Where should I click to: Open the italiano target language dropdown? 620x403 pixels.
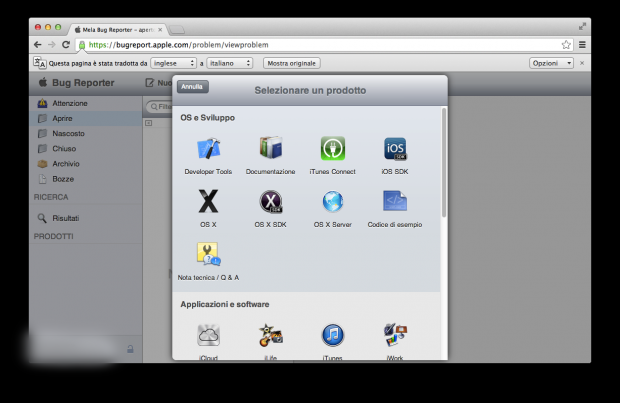[229, 63]
